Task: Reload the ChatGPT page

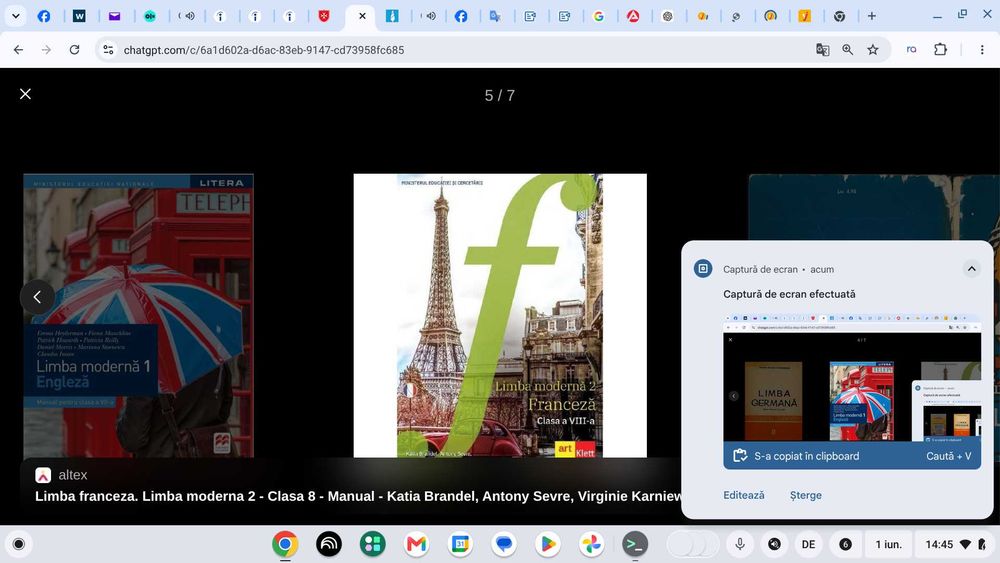Action: (74, 50)
